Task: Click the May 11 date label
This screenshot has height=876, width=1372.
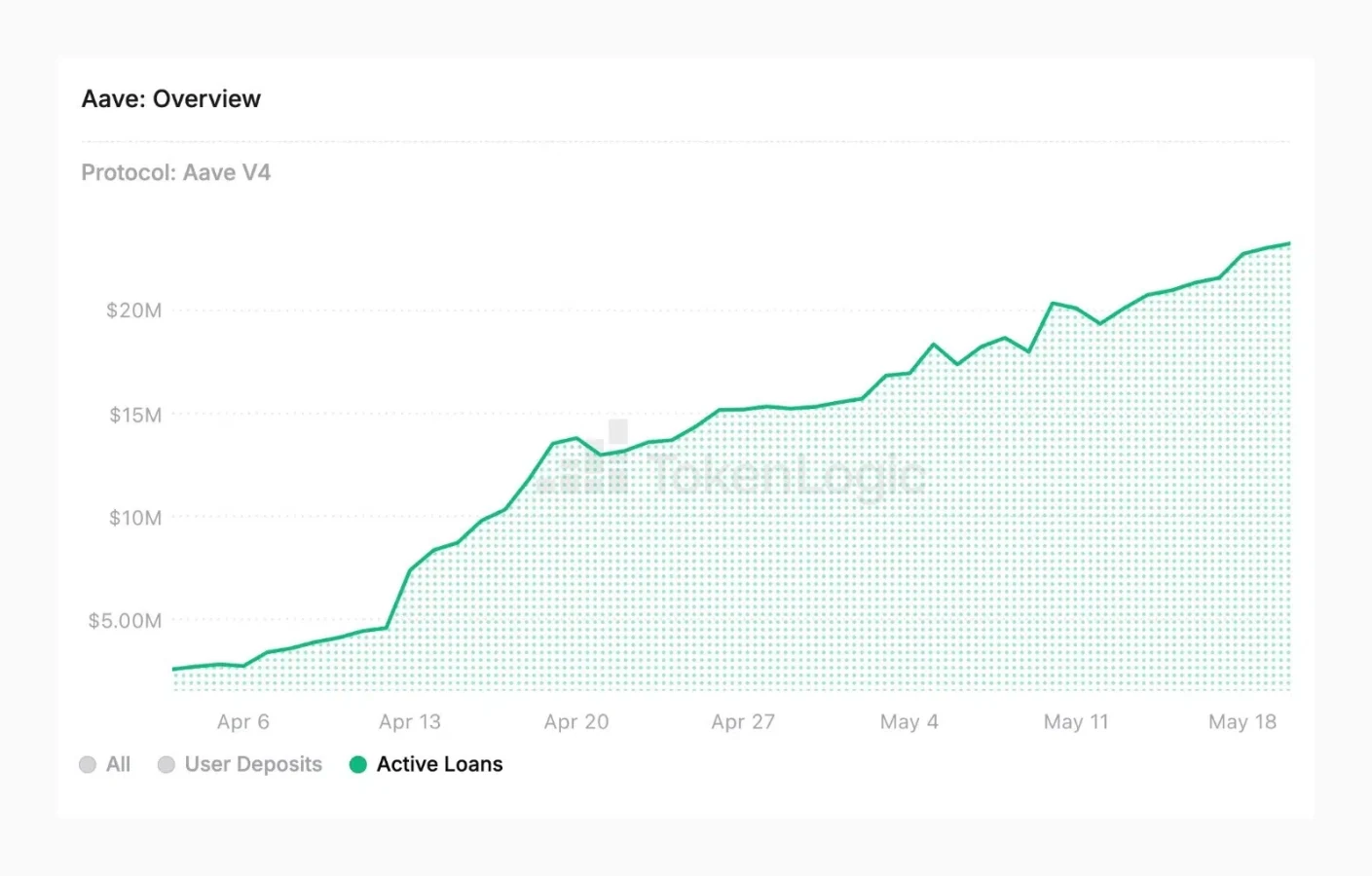Action: [x=1076, y=721]
